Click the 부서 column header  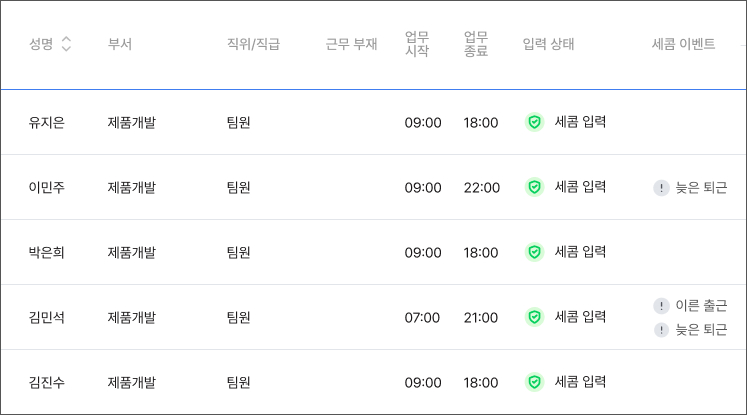(x=120, y=44)
